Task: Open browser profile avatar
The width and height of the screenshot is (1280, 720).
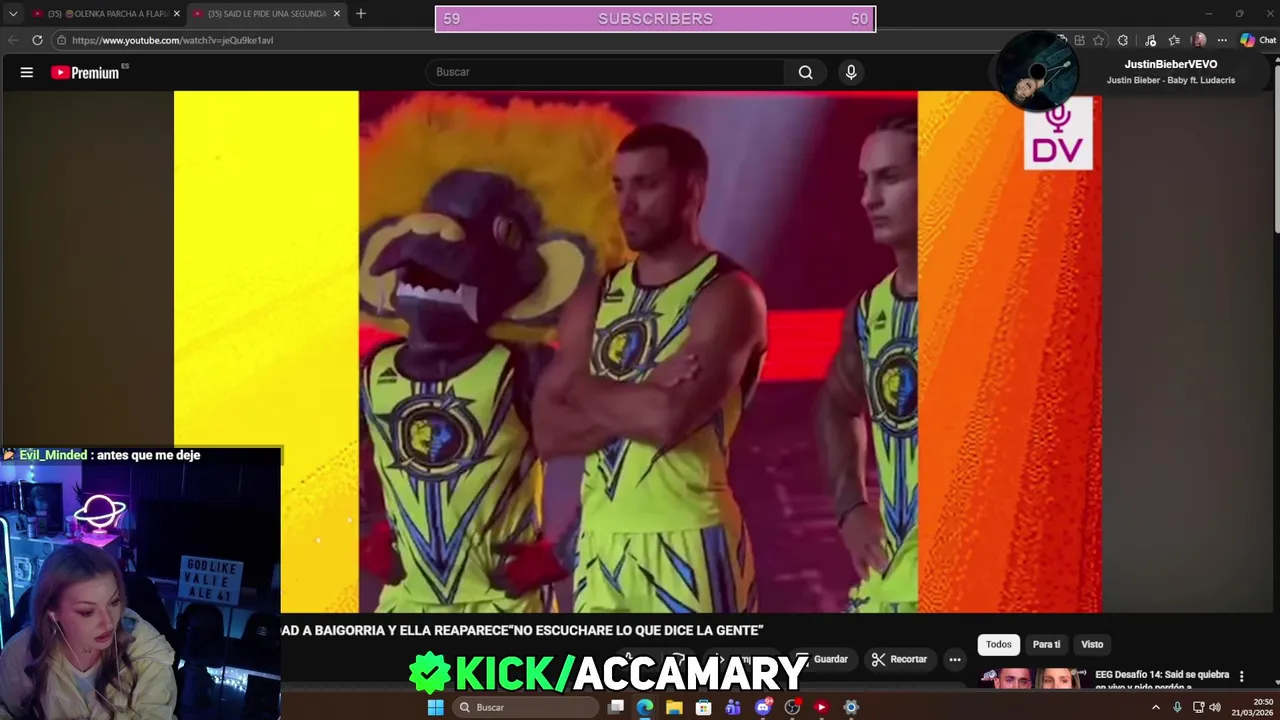Action: pyautogui.click(x=1199, y=40)
